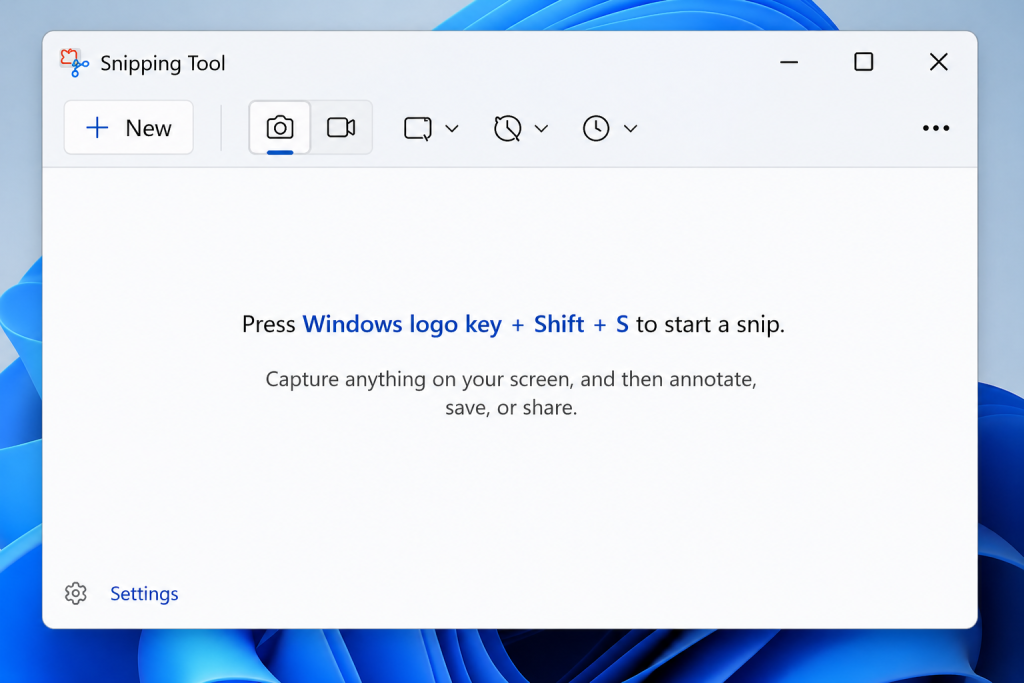Screen dimensions: 1024x683
Task: Expand the snipping mode dropdown
Action: (453, 128)
